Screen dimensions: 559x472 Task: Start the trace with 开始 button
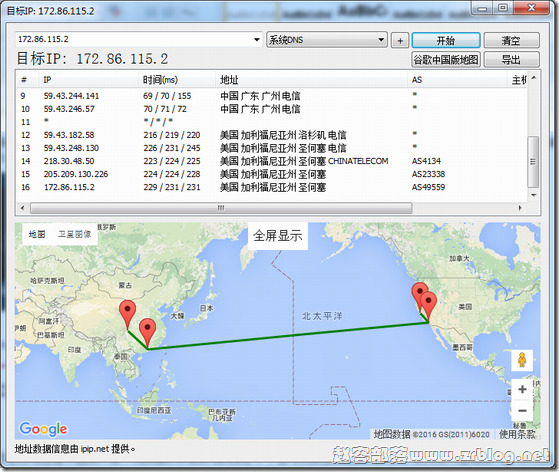(x=446, y=40)
